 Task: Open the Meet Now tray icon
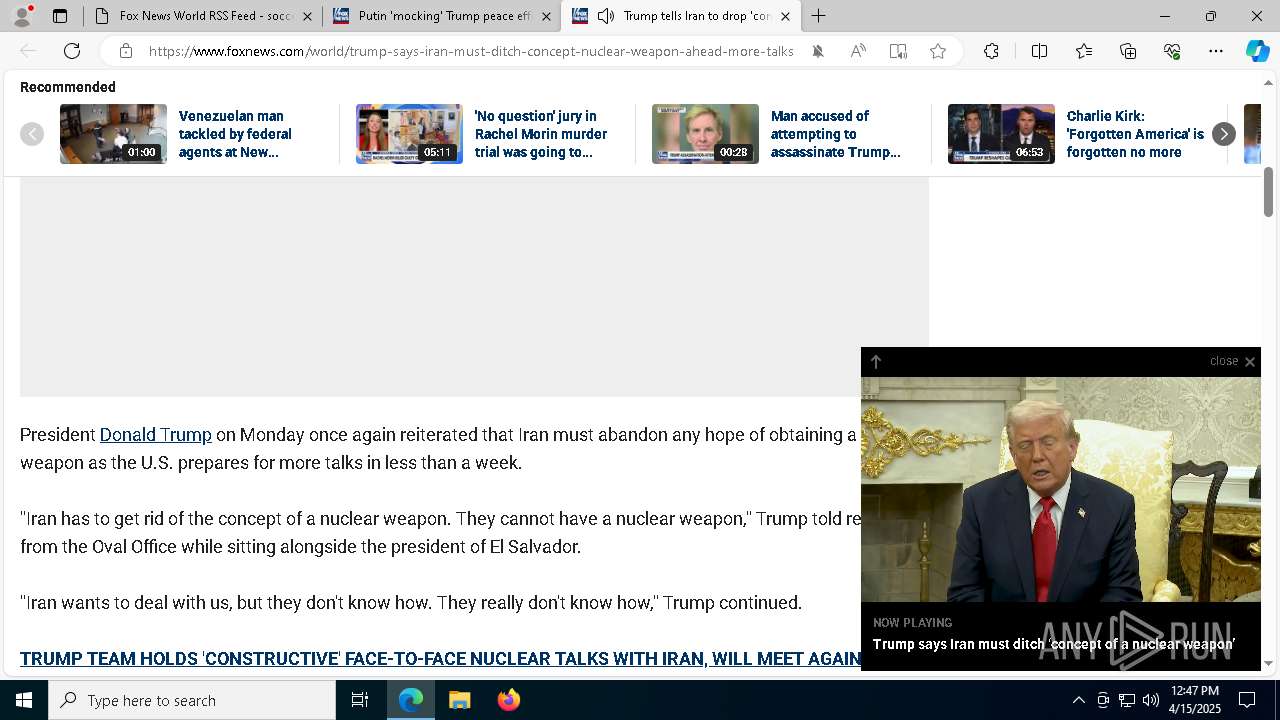[x=1103, y=700]
